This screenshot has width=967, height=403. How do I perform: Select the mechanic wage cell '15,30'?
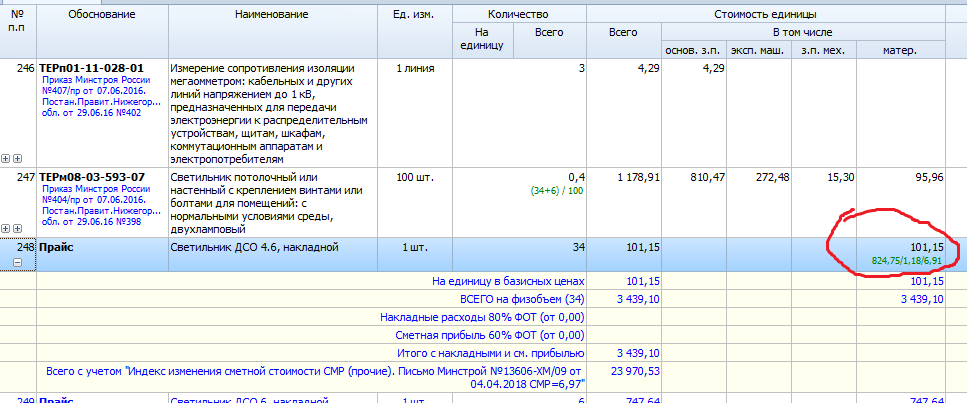(824, 202)
